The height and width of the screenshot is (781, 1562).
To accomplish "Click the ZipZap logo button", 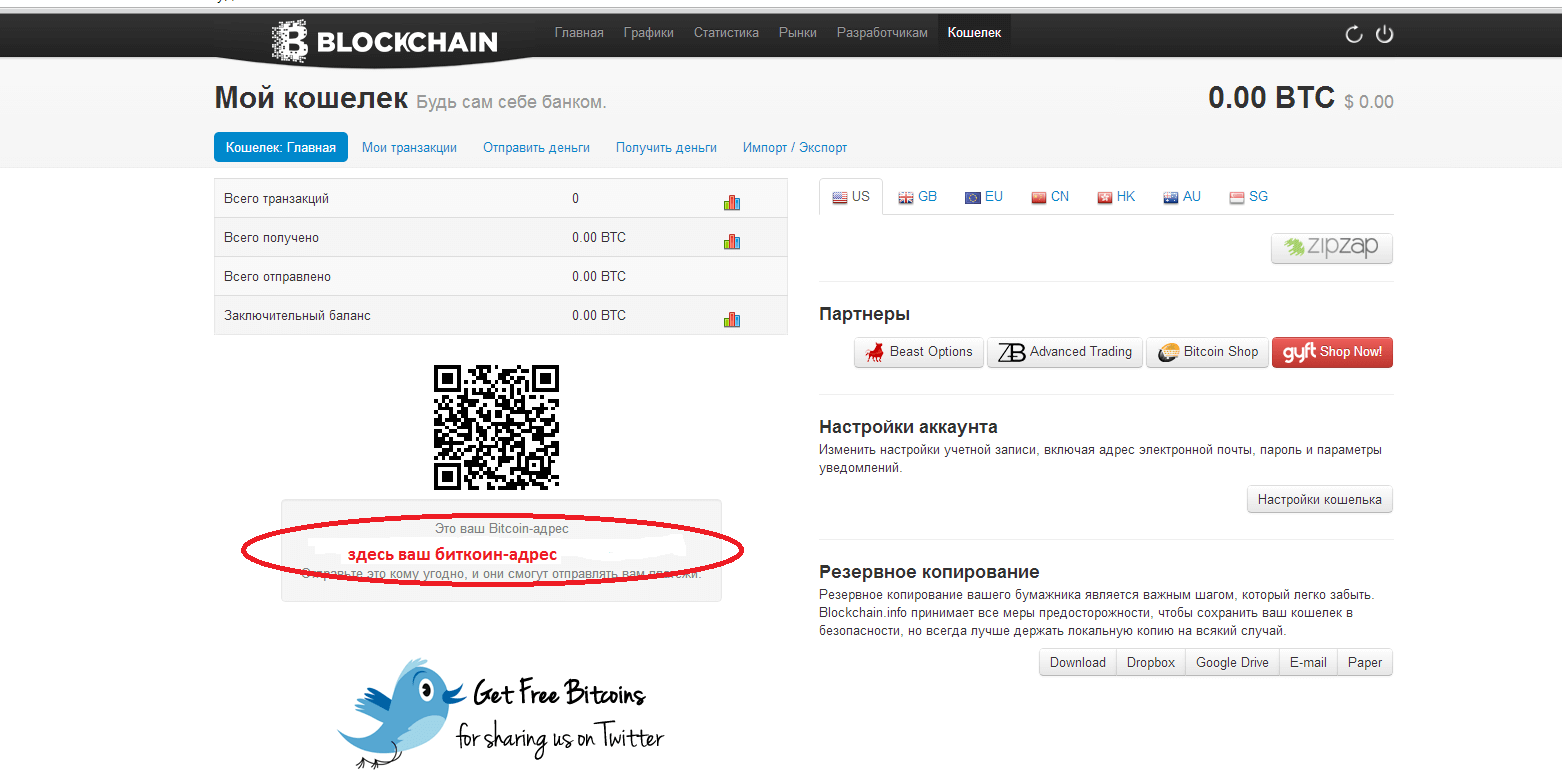I will 1331,248.
